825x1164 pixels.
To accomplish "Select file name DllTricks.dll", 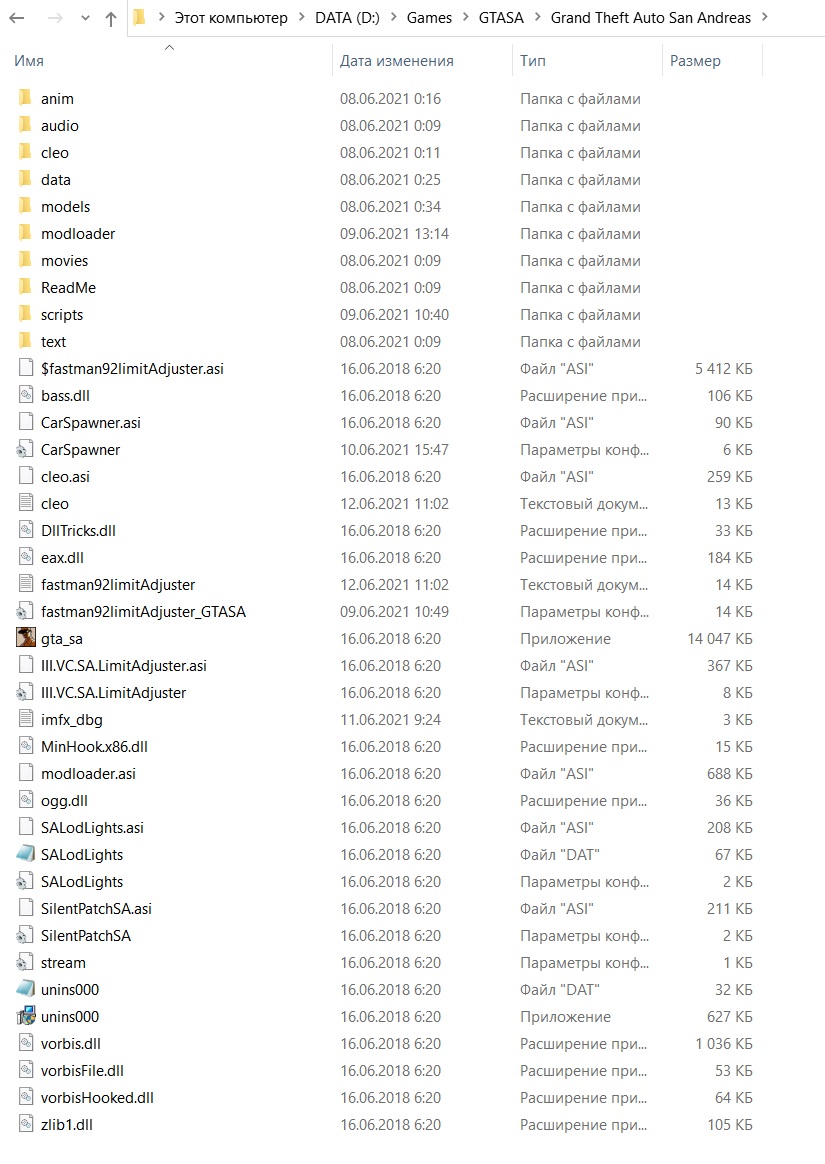I will 78,530.
